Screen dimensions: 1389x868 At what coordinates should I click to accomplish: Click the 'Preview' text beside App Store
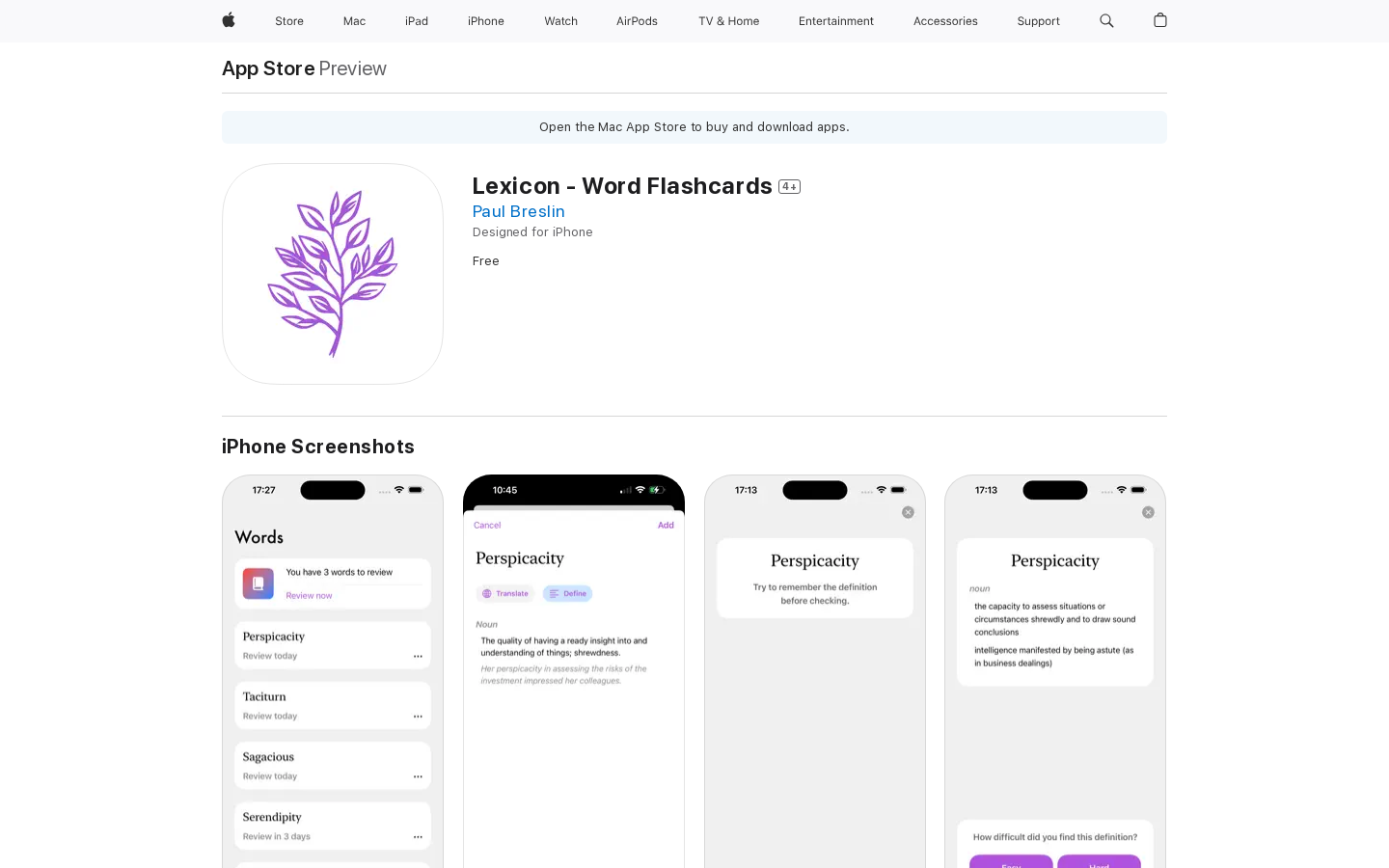[x=353, y=68]
